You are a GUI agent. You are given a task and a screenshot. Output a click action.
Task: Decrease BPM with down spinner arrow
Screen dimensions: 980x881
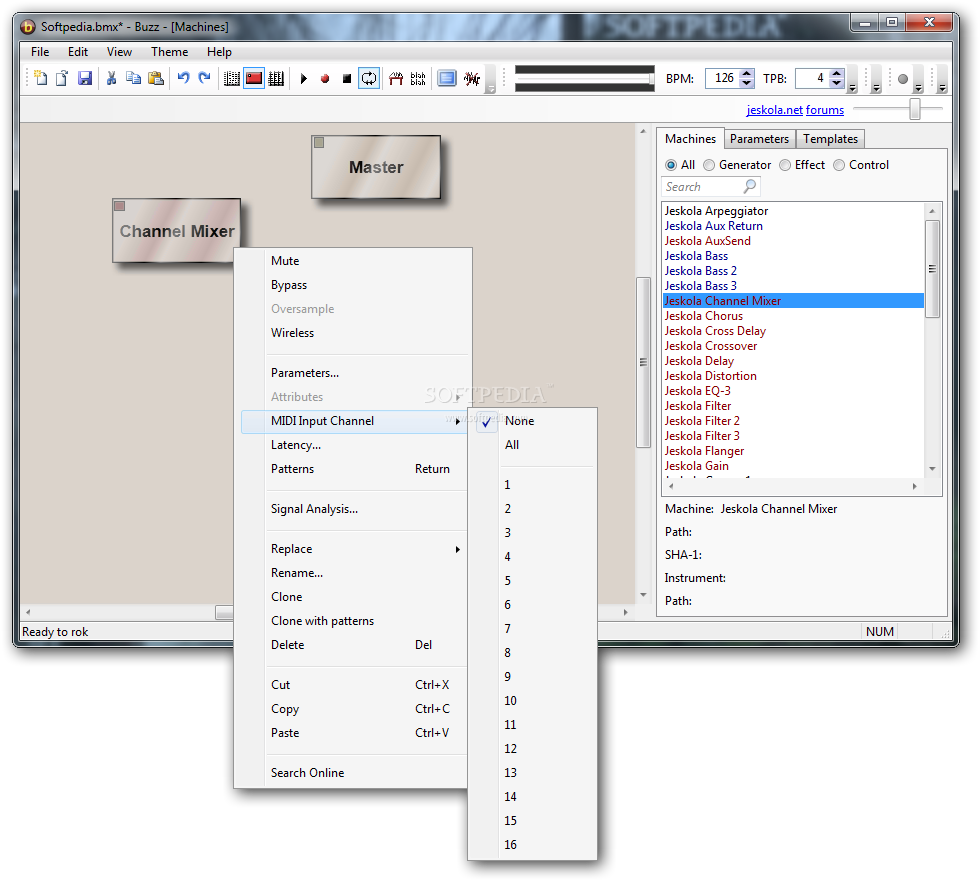tap(746, 83)
